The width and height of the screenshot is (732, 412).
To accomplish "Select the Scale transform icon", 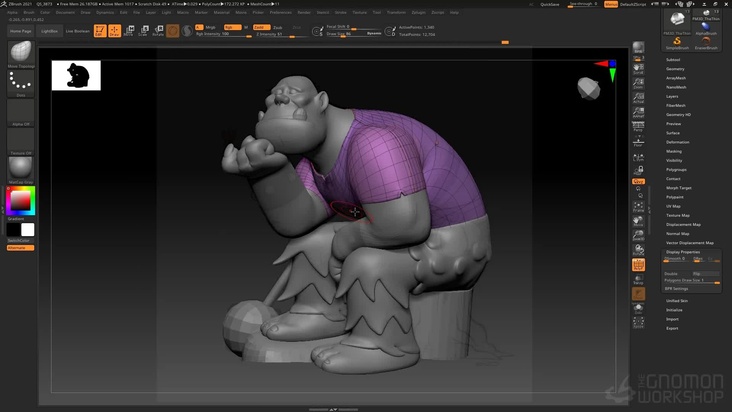I will 144,31.
